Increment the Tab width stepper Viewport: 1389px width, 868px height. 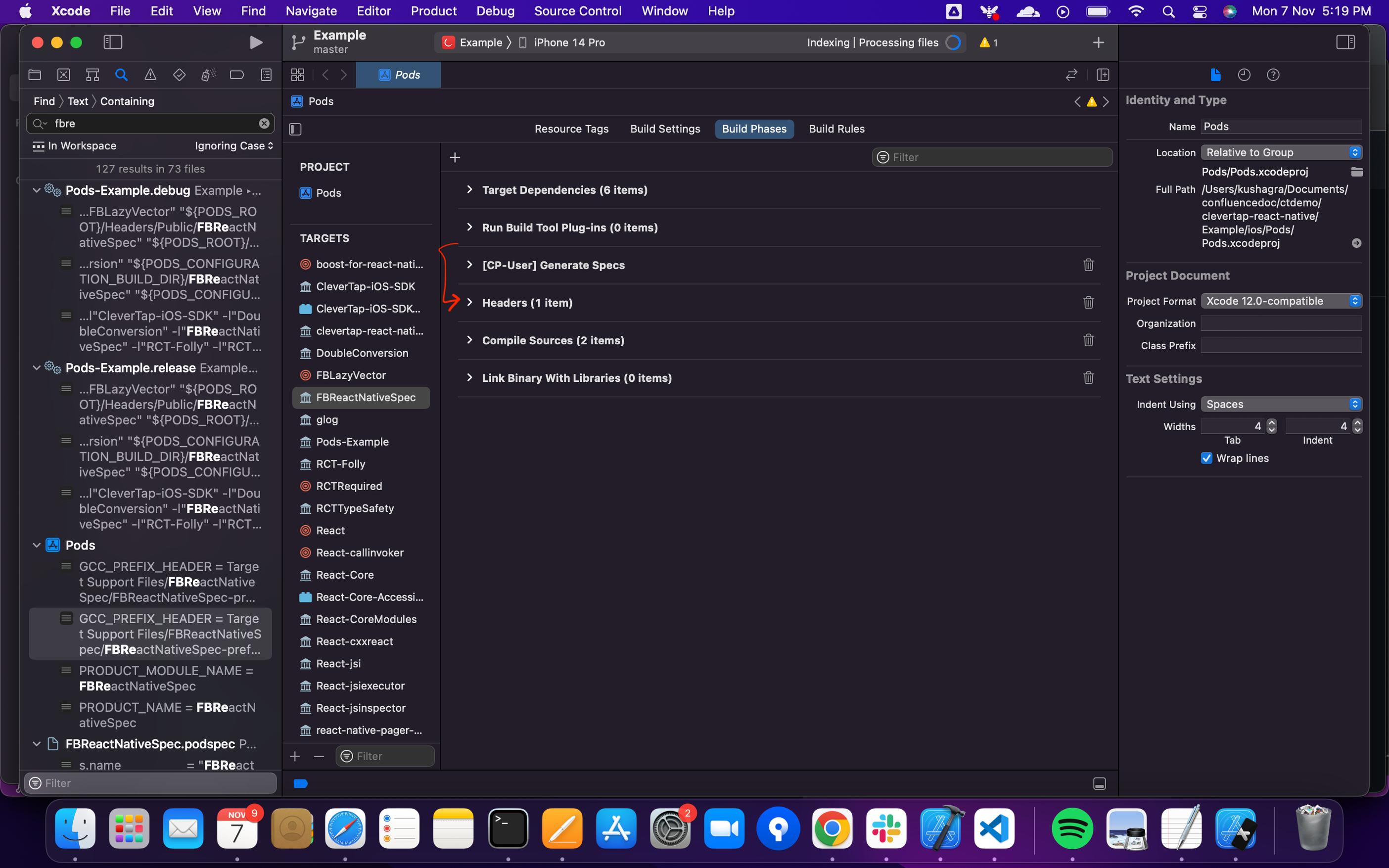[1272, 422]
